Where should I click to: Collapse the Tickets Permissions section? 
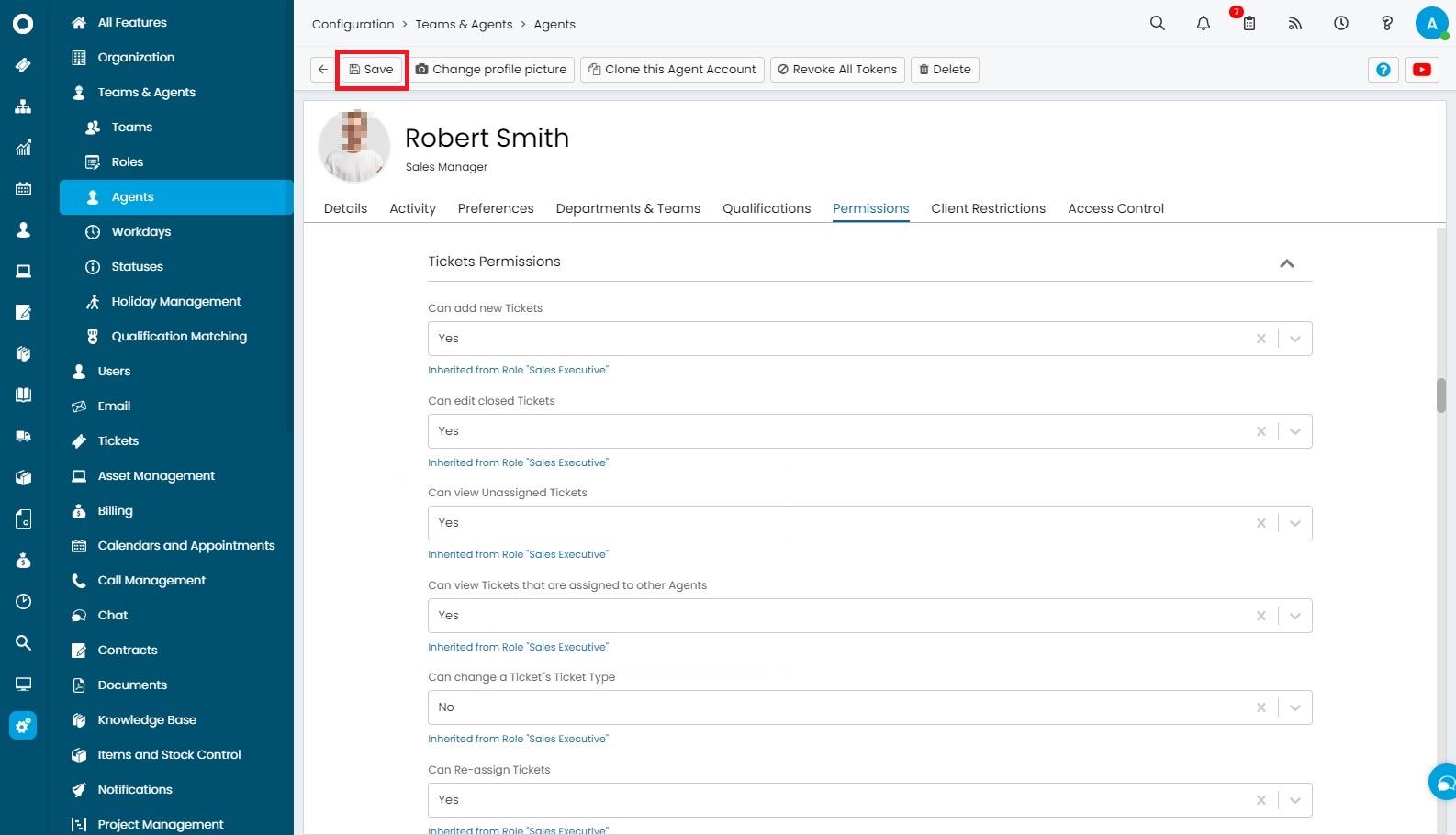coord(1286,263)
